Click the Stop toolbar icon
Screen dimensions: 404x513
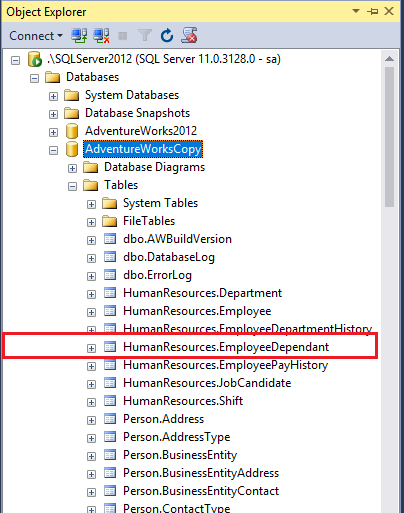tap(123, 36)
